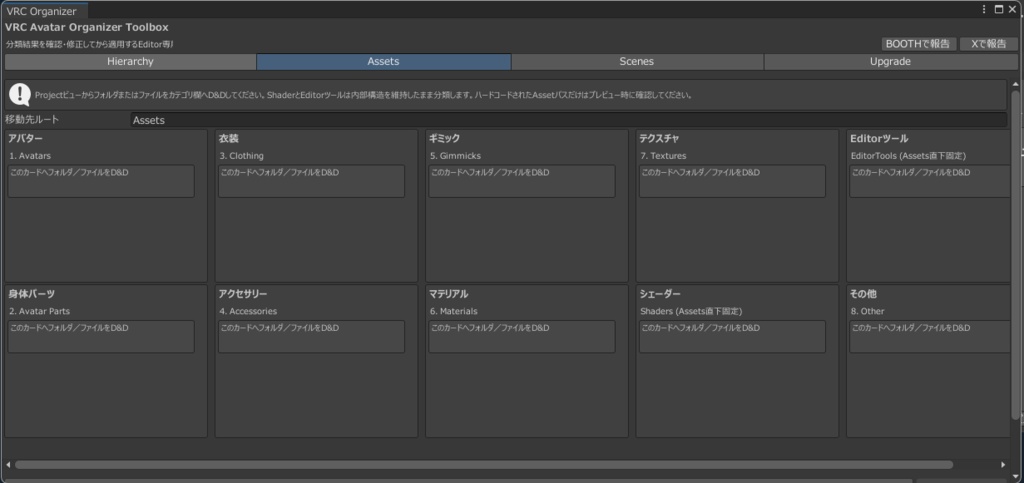The image size is (1024, 483).
Task: Click the drop area under EditorTools
Action: tap(930, 181)
